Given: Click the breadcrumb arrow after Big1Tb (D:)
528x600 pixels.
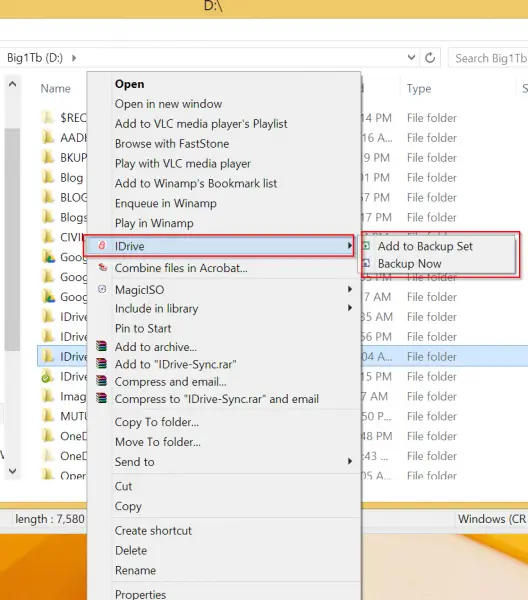Looking at the screenshot, I should [x=74, y=58].
